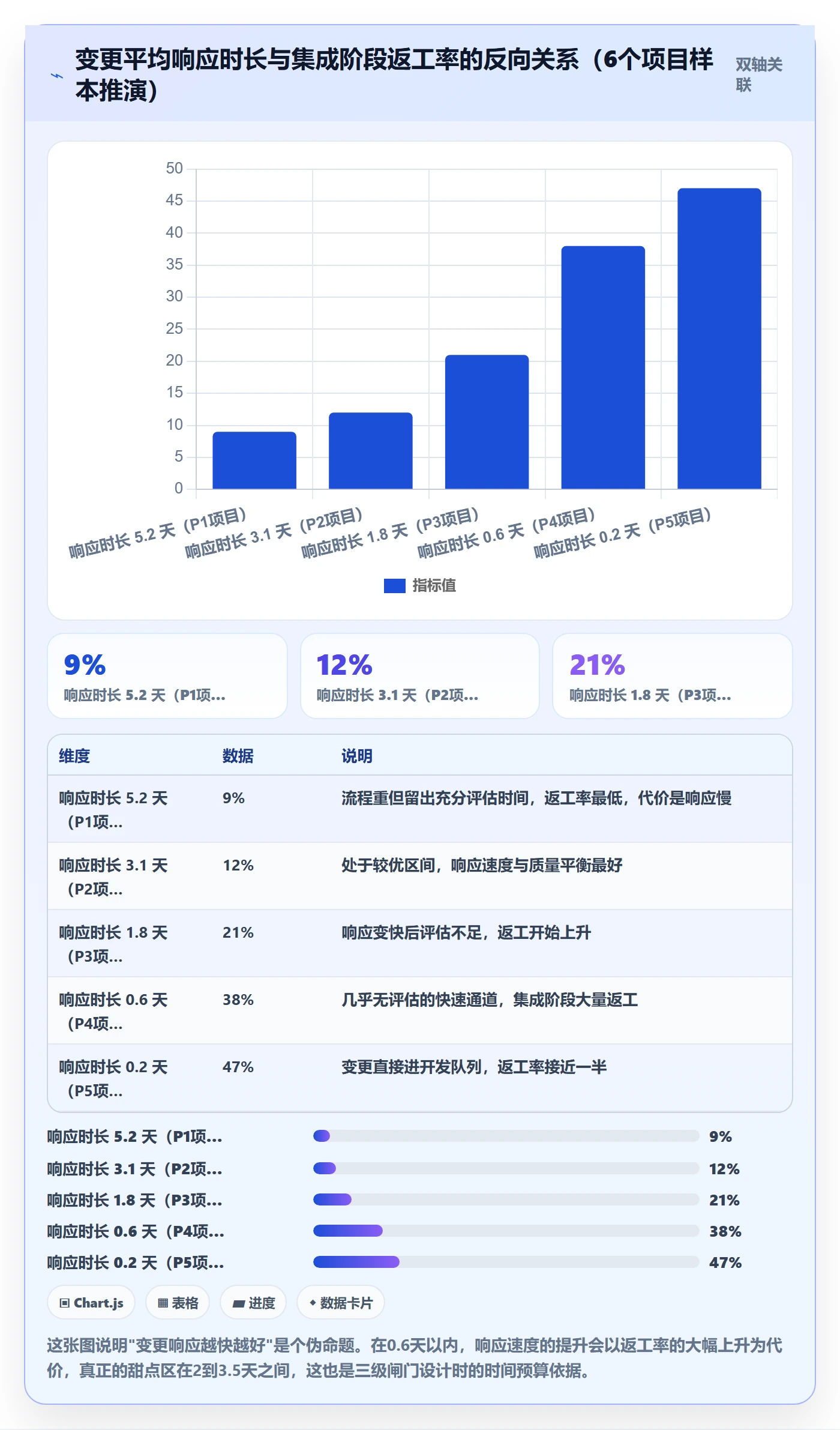Select table row 响应时长 1.8 天
Screen dimensions: 840x1430
pyautogui.click(x=420, y=944)
